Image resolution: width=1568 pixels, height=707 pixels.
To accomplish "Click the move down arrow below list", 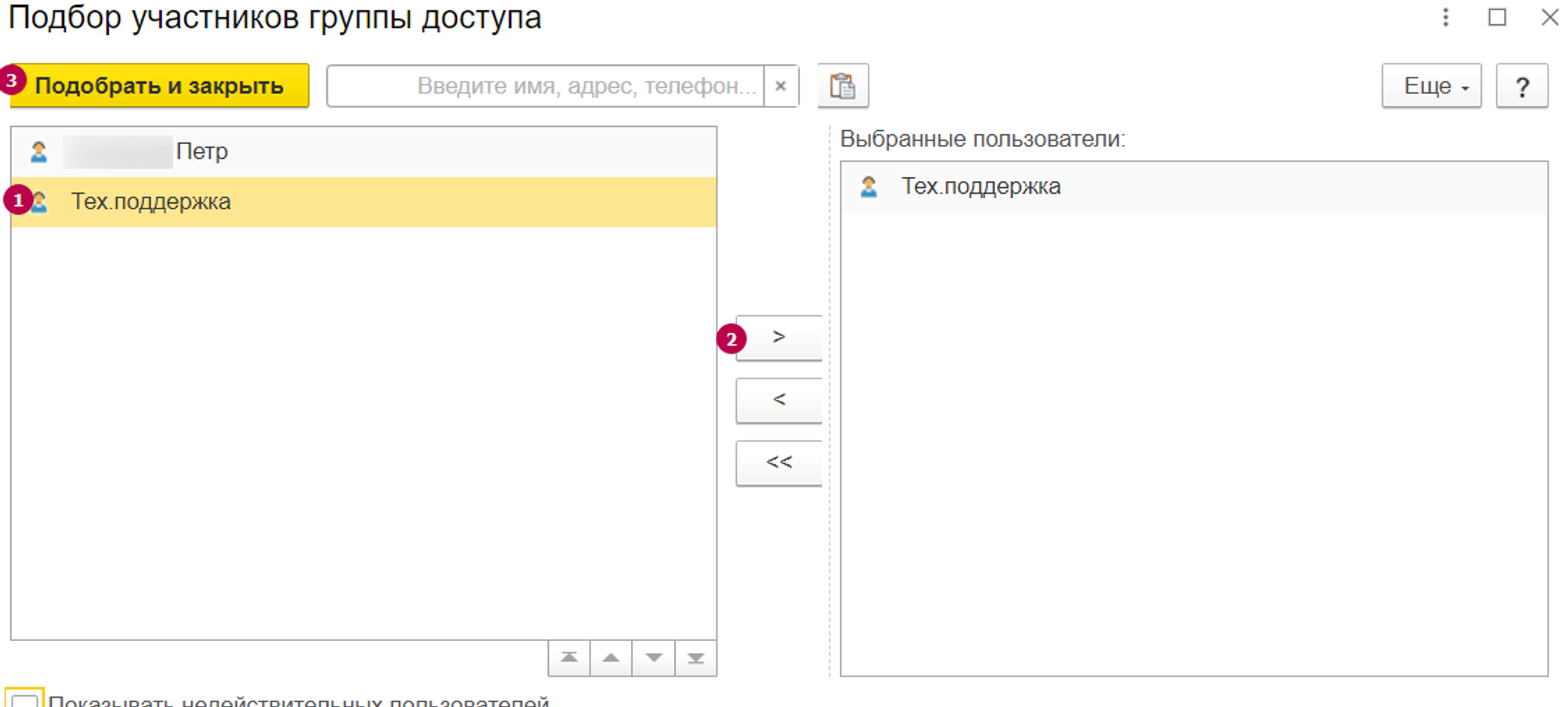I will pyautogui.click(x=654, y=658).
